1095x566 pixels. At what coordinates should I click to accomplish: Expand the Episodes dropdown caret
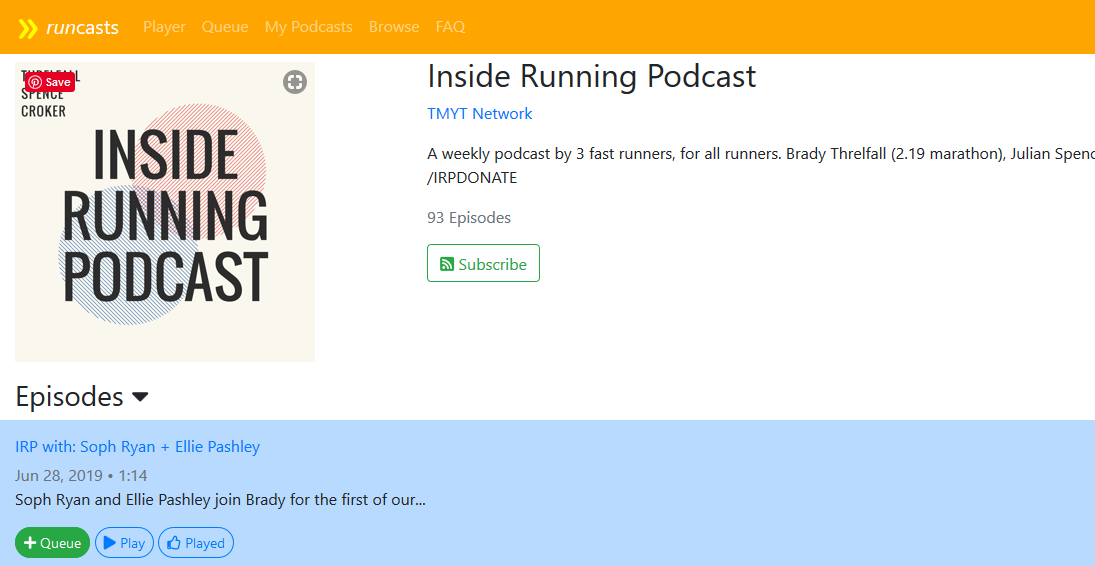[x=140, y=397]
